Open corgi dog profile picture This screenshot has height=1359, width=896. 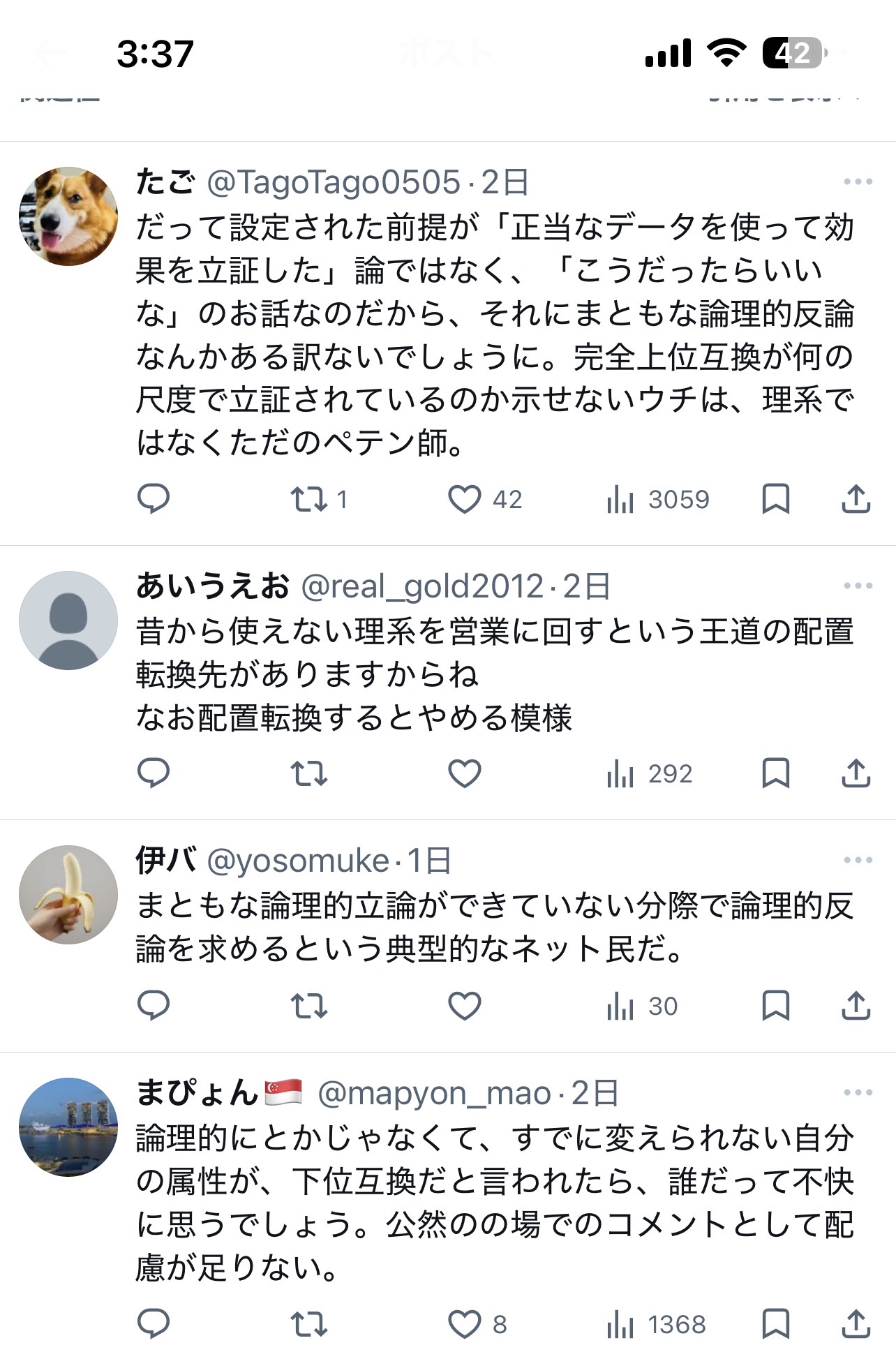pyautogui.click(x=68, y=216)
